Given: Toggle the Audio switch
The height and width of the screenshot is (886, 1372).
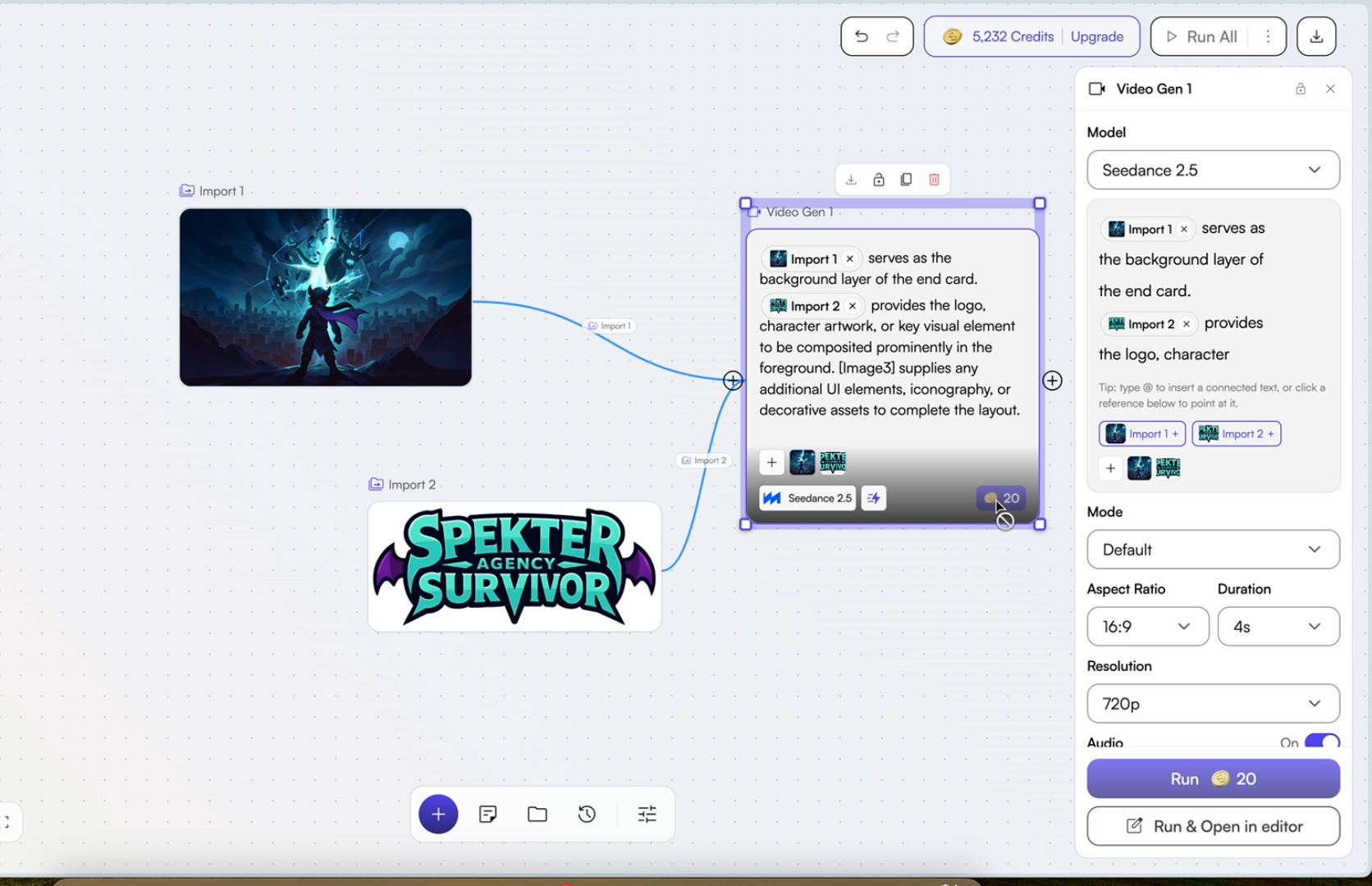Looking at the screenshot, I should 1322,742.
